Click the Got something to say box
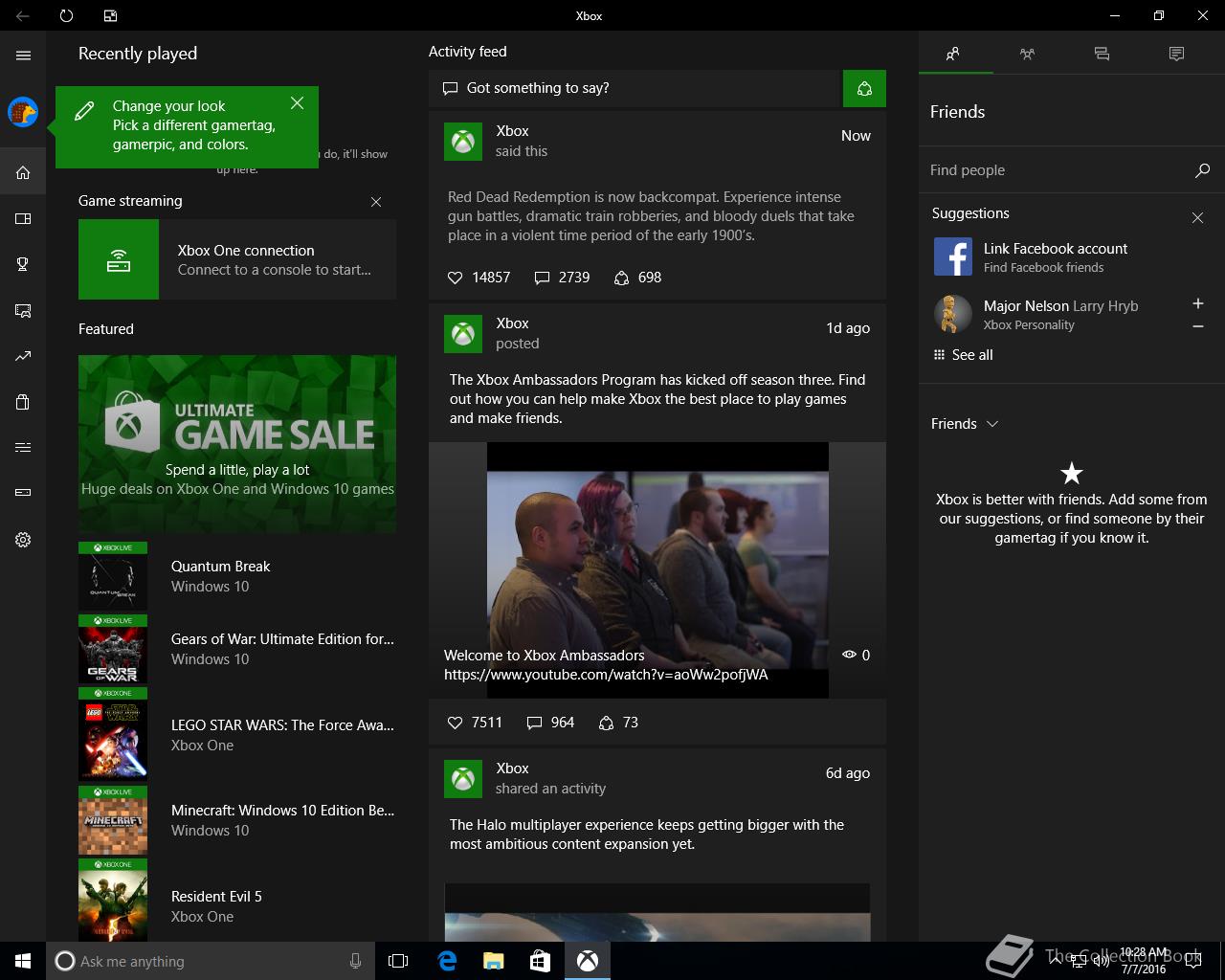The height and width of the screenshot is (980, 1225). pyautogui.click(x=634, y=88)
